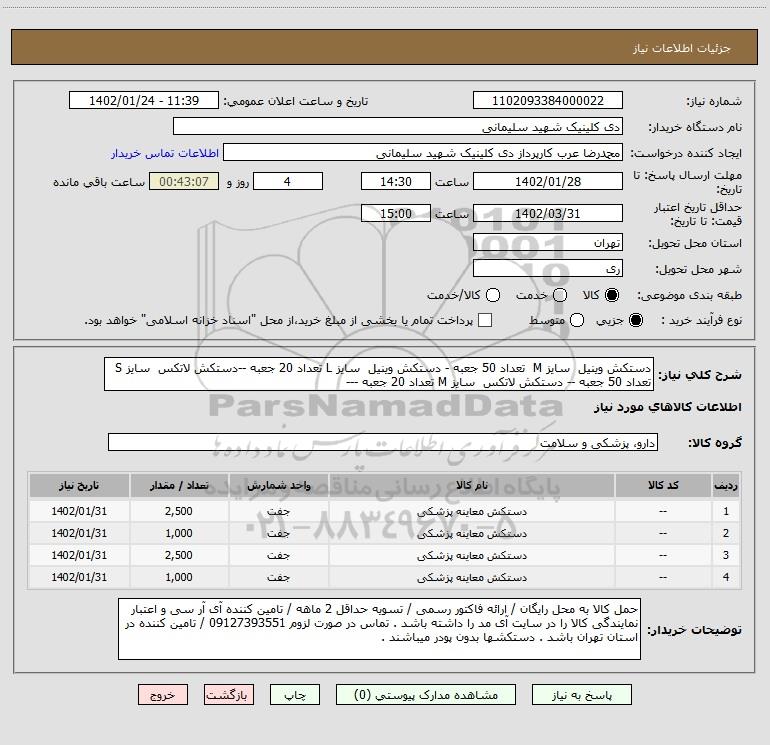This screenshot has width=770, height=745.
Task: Click the goods group field دارو، پزشکی و سلامت
Action: [x=383, y=442]
